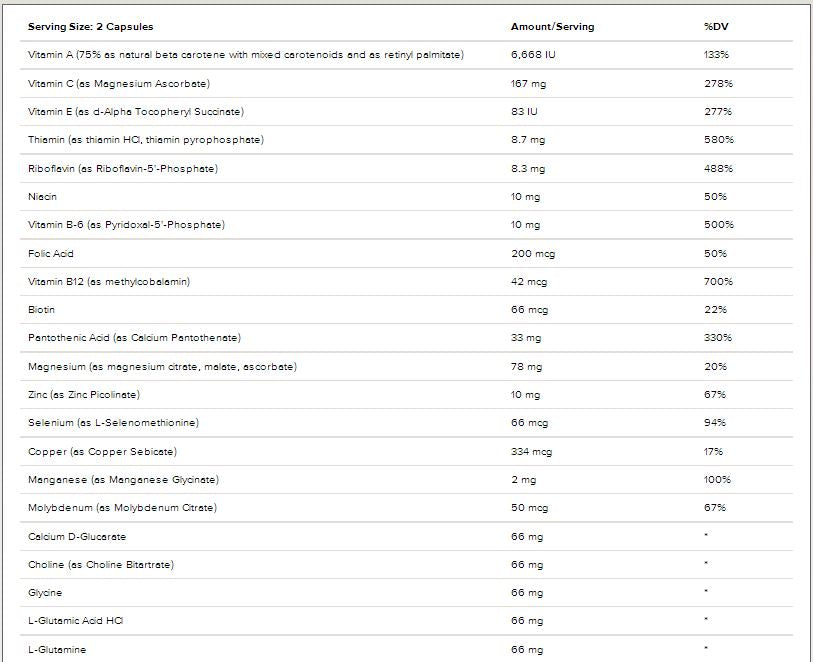This screenshot has height=662, width=813.
Task: Click the Copper 334 mcg amount
Action: [x=530, y=451]
